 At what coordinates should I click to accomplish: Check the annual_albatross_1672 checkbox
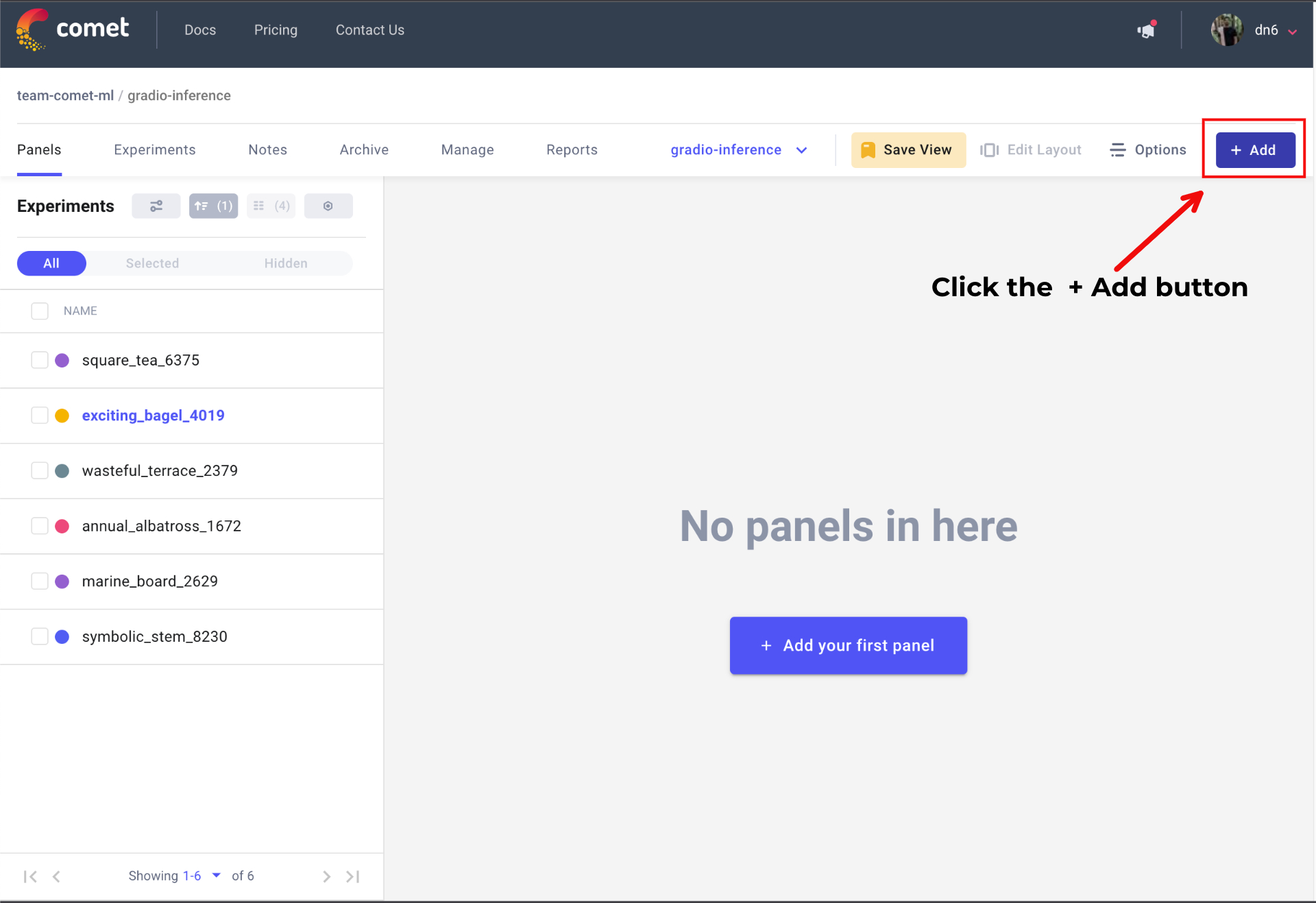[x=40, y=526]
